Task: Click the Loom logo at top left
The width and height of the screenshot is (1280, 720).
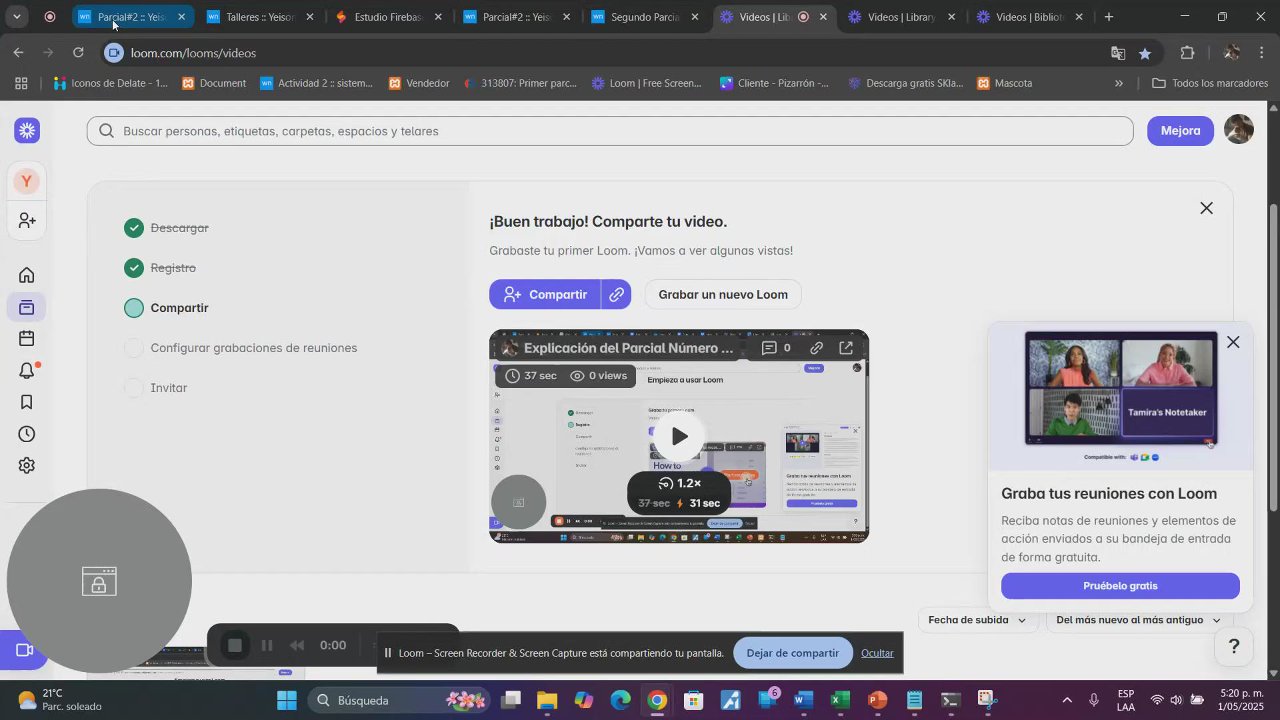Action: click(x=27, y=130)
